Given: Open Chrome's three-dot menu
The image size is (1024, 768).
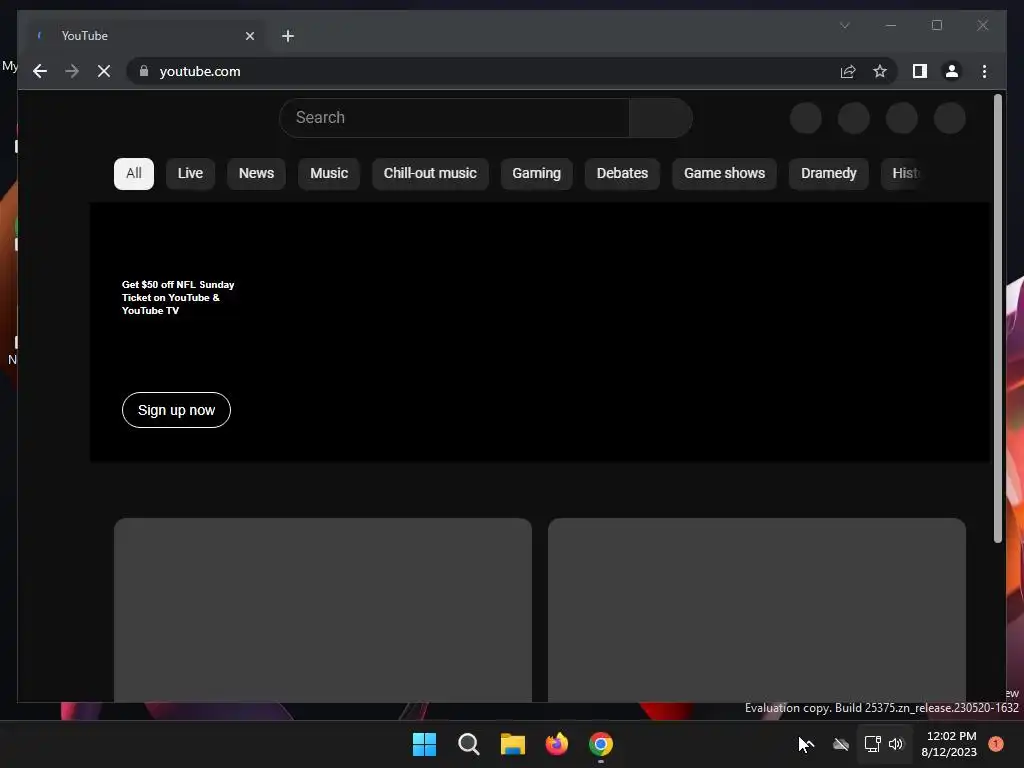Looking at the screenshot, I should tap(984, 71).
